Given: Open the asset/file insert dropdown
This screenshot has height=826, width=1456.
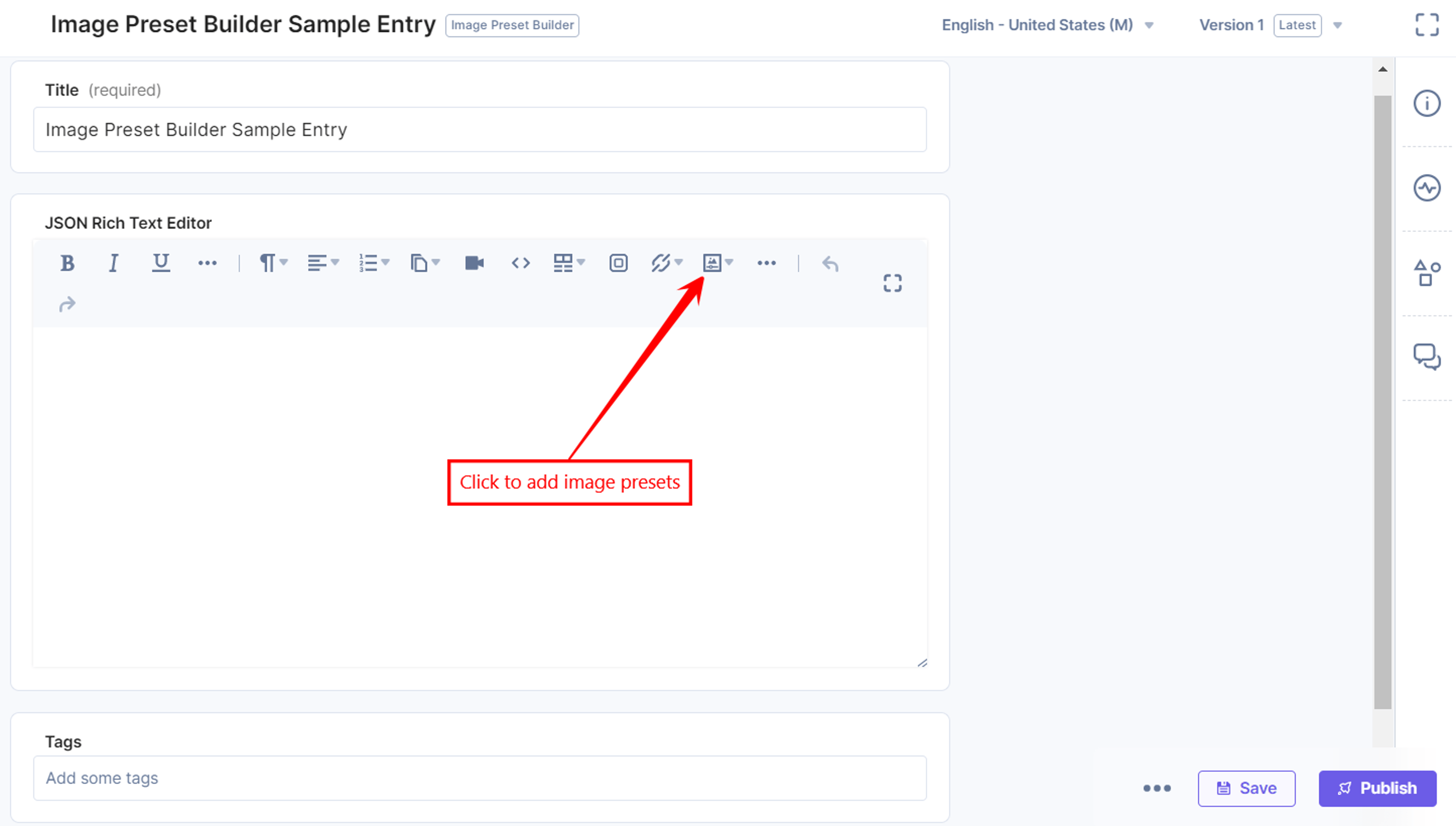Looking at the screenshot, I should click(x=425, y=263).
